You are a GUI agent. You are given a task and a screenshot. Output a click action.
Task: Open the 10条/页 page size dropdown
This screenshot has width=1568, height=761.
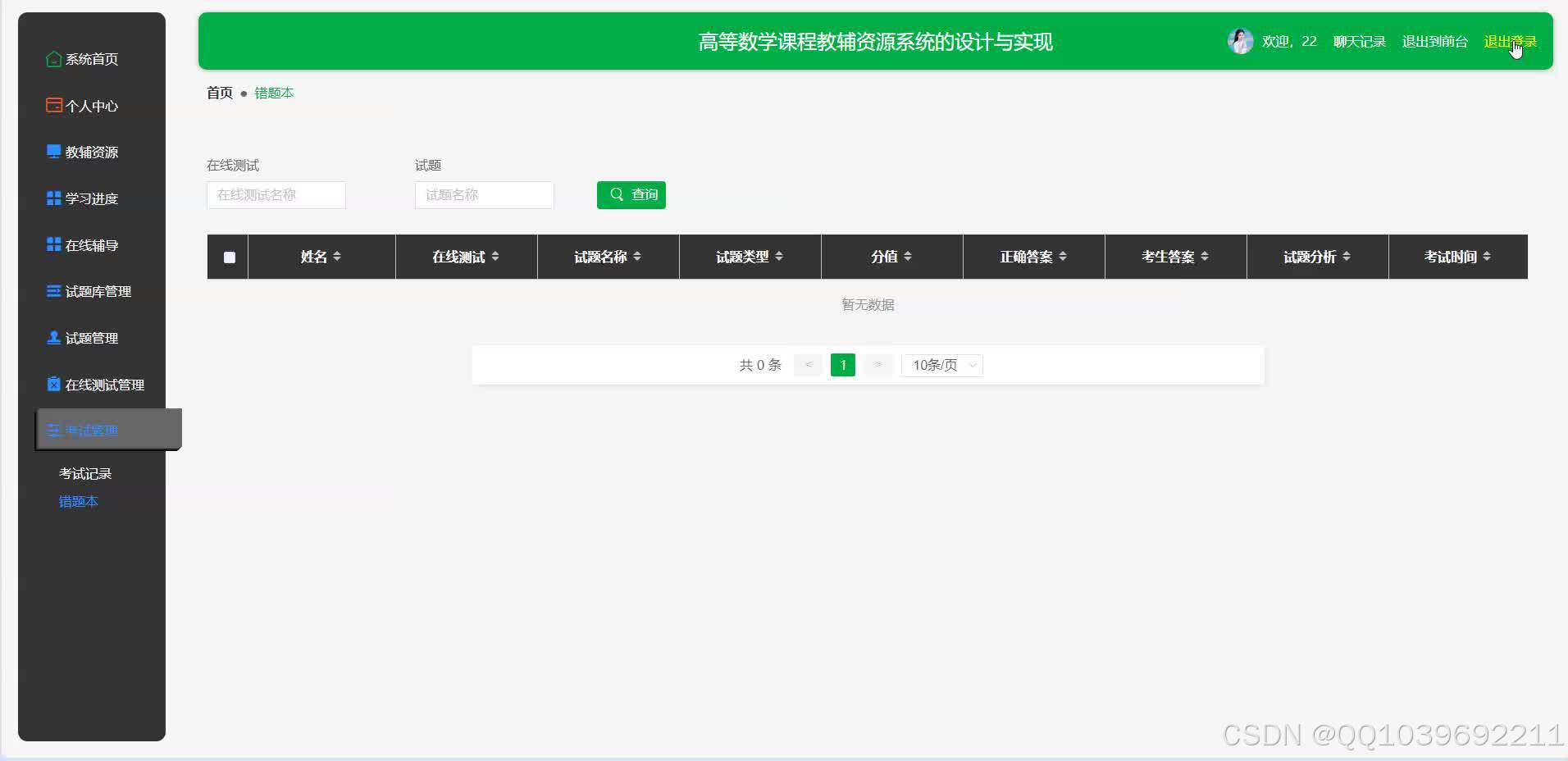click(x=941, y=365)
